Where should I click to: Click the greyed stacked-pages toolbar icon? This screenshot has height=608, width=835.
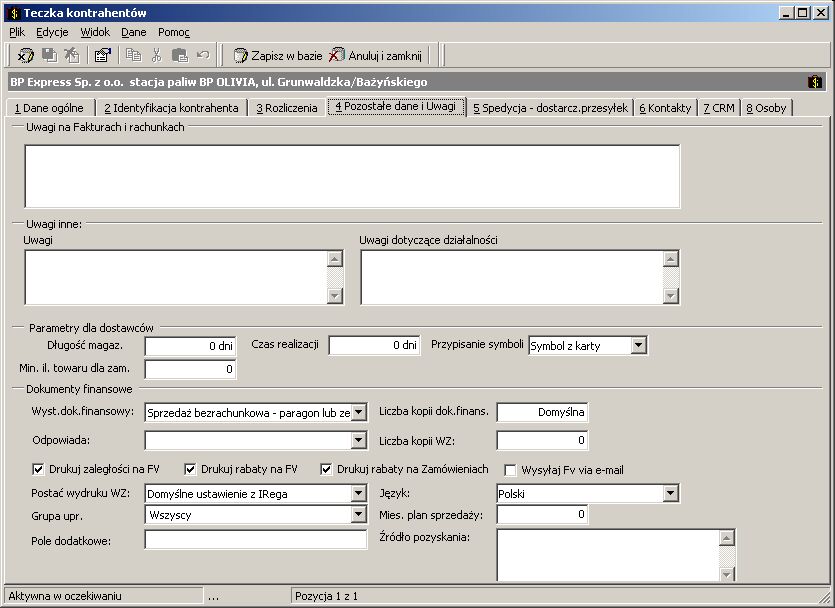[50, 55]
